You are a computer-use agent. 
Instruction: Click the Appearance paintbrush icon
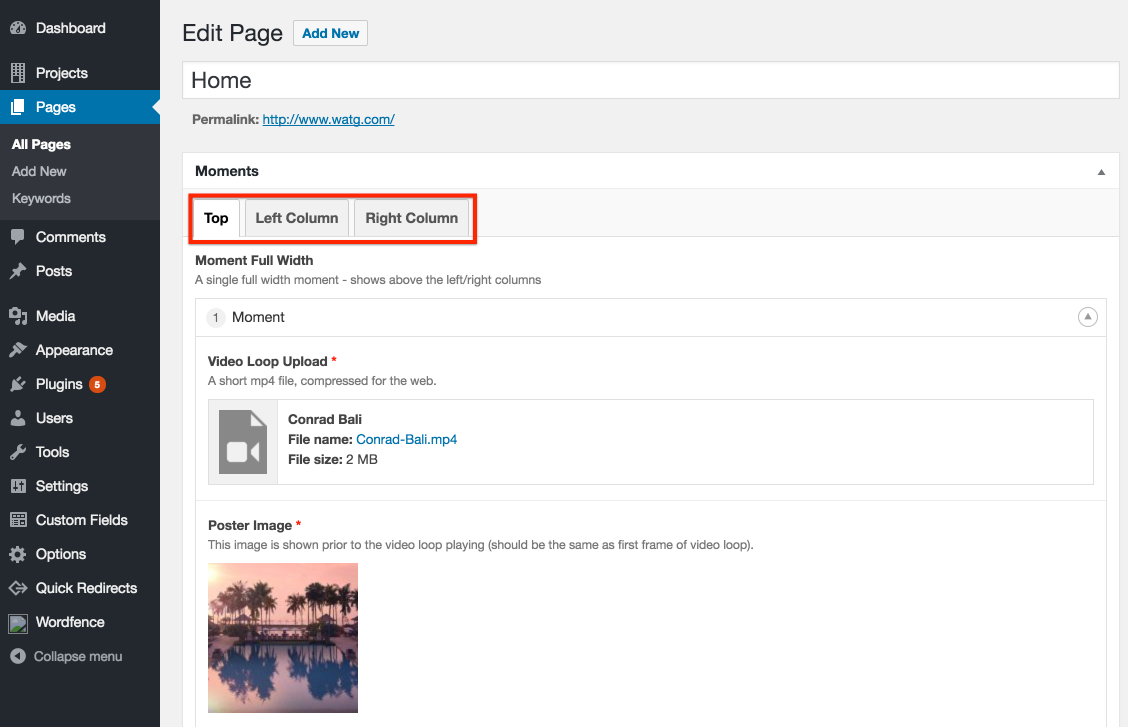[18, 350]
